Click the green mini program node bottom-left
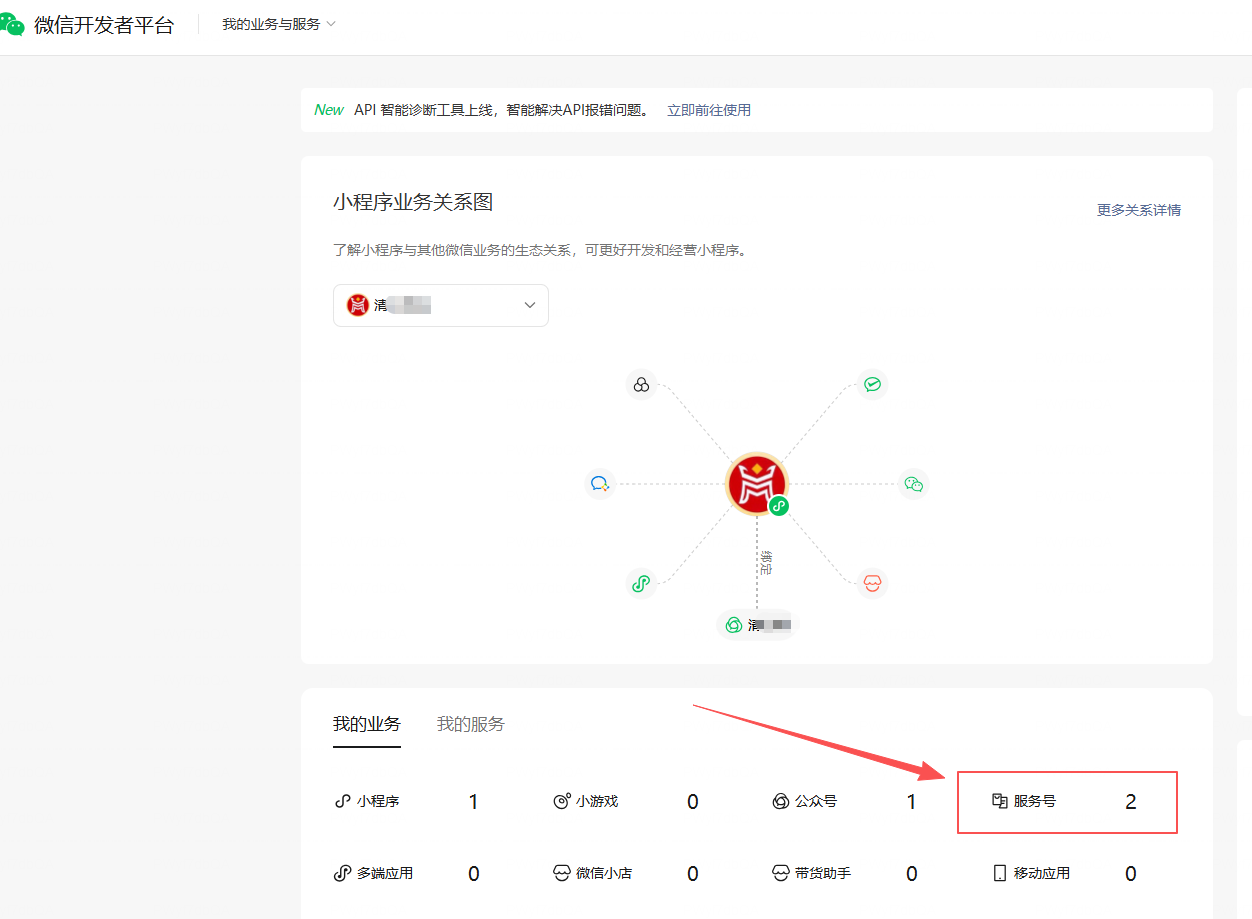Screen dimensions: 1252x919 click(x=641, y=583)
